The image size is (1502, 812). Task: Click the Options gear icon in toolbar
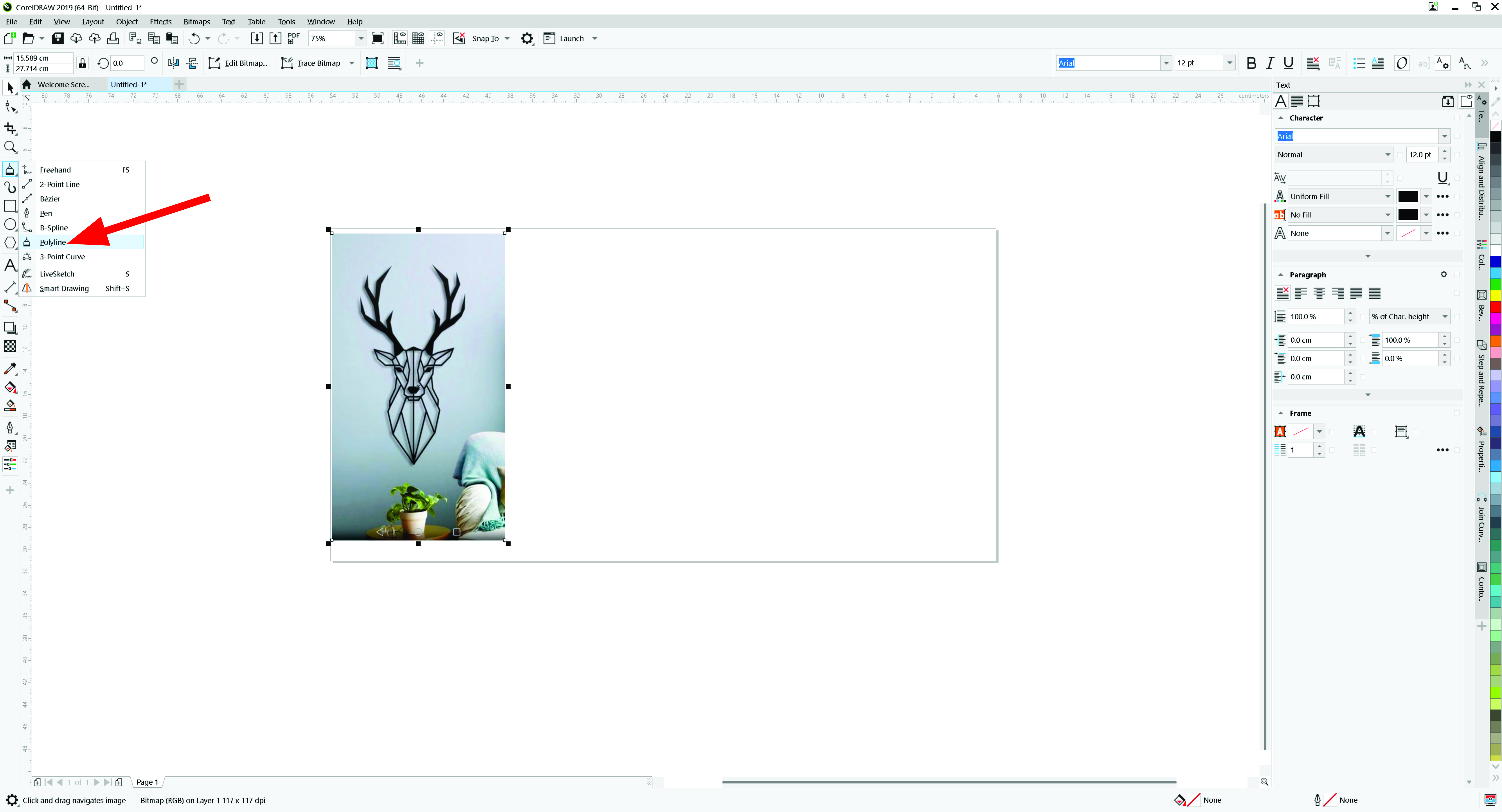(x=527, y=39)
